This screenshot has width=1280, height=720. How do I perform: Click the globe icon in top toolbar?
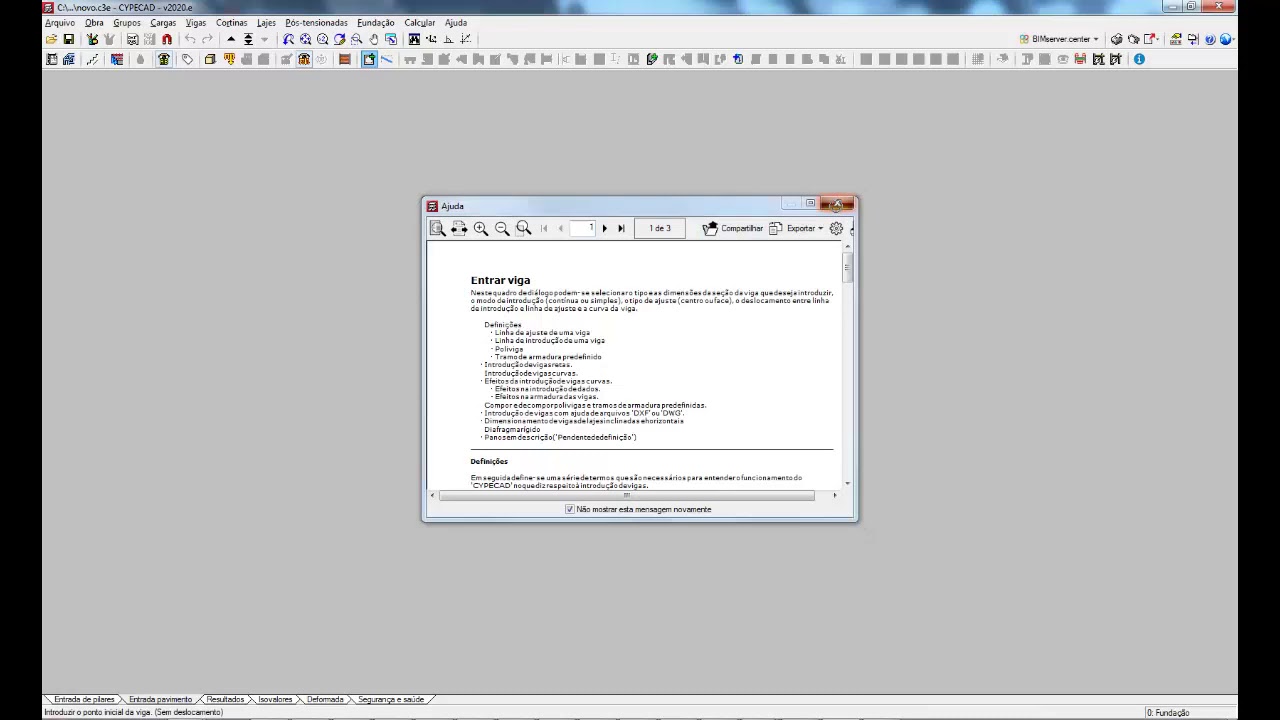click(1226, 39)
